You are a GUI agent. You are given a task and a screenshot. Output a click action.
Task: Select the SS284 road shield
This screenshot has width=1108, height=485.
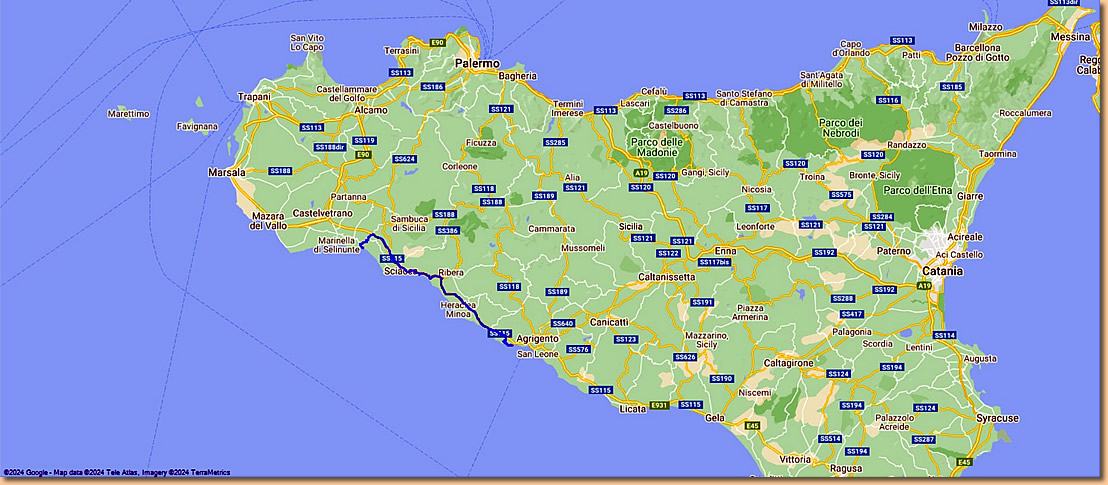(x=882, y=216)
